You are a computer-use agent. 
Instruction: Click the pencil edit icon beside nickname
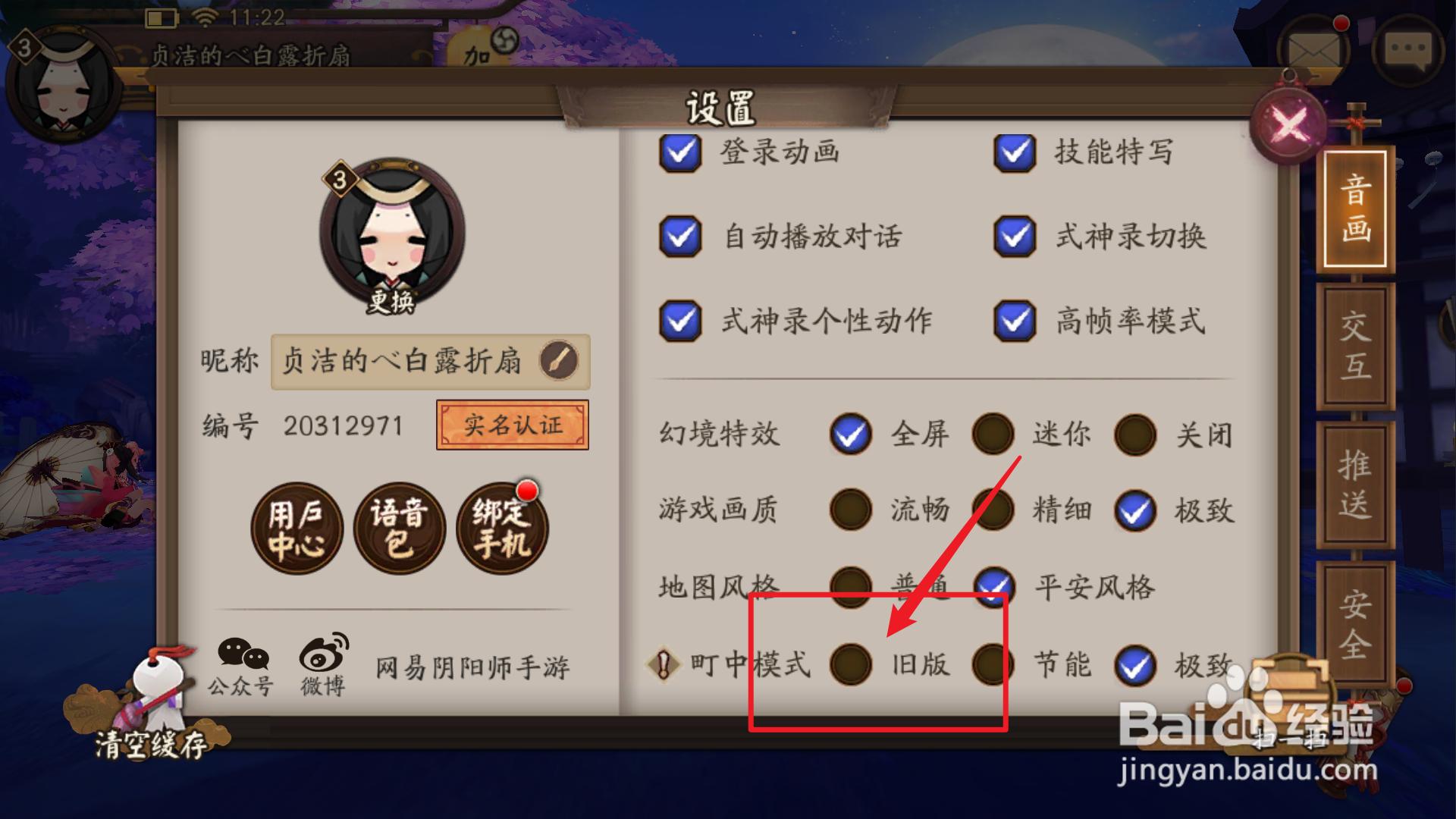pos(559,361)
